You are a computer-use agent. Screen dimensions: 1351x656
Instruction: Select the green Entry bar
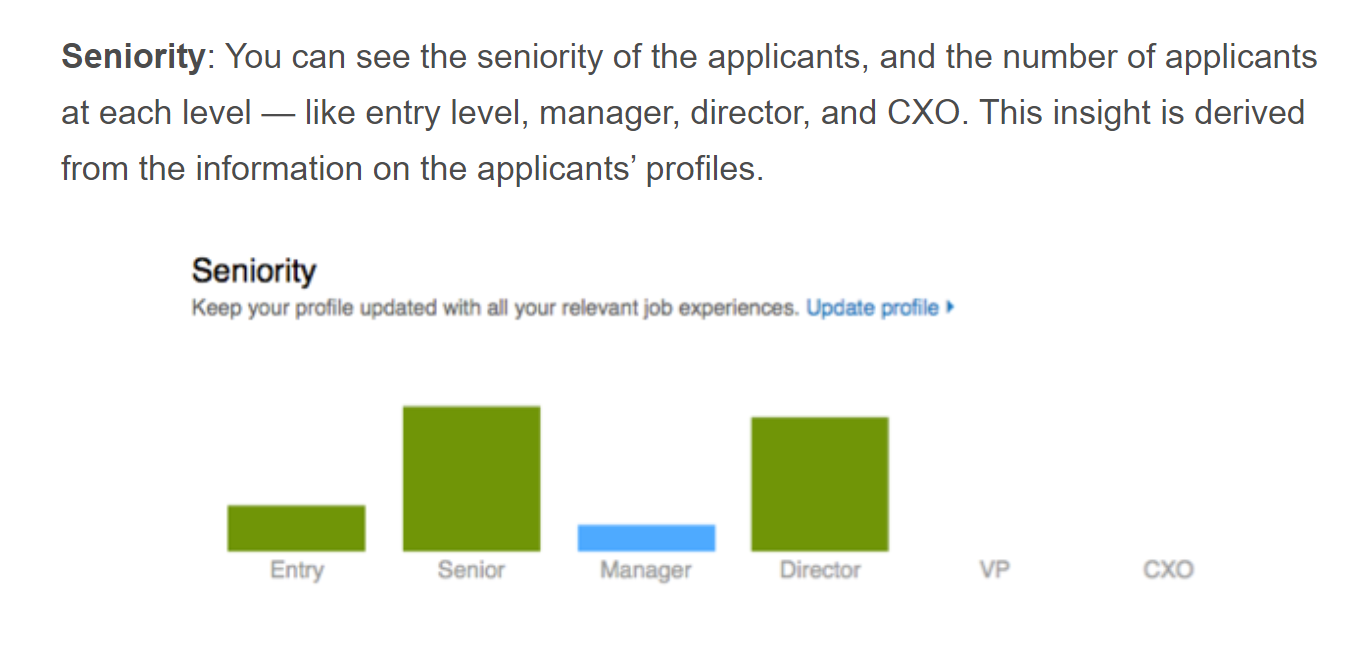[x=296, y=528]
